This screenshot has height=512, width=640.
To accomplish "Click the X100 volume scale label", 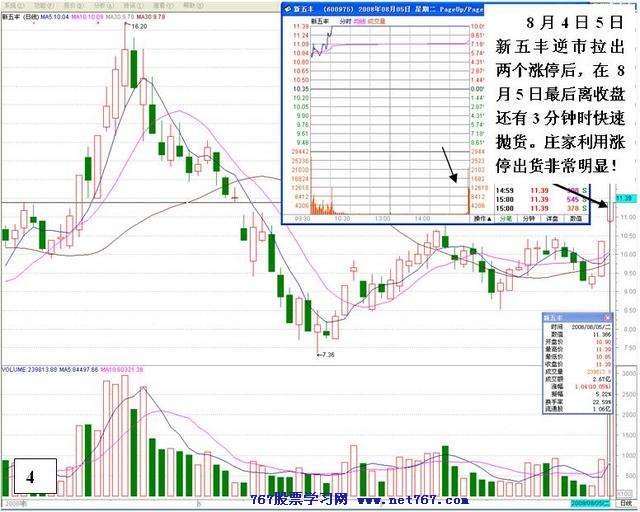I will click(x=627, y=493).
